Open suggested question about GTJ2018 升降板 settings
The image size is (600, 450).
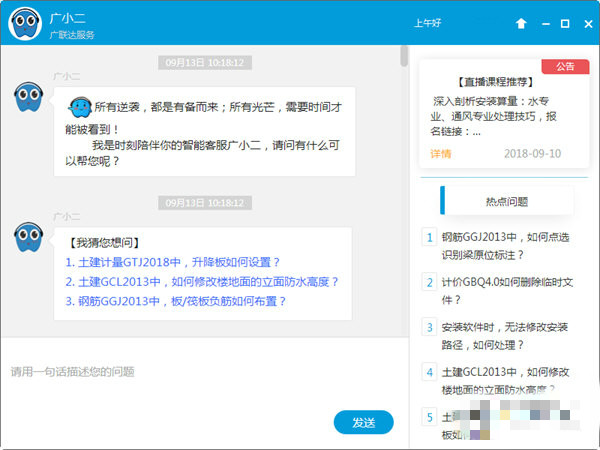(173, 263)
